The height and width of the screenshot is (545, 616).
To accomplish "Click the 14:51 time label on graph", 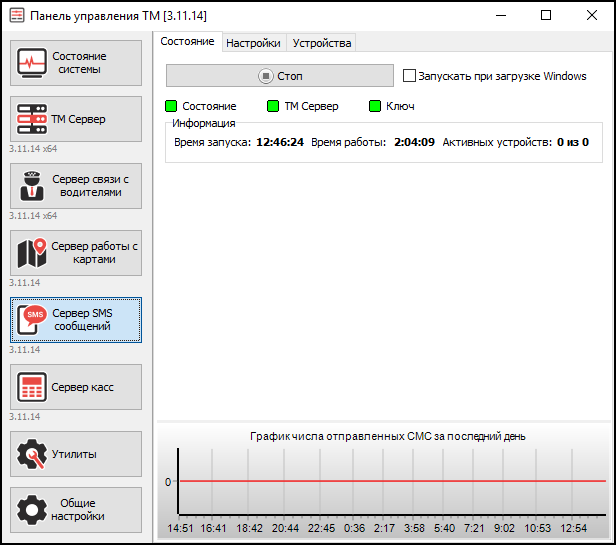I will point(180,528).
